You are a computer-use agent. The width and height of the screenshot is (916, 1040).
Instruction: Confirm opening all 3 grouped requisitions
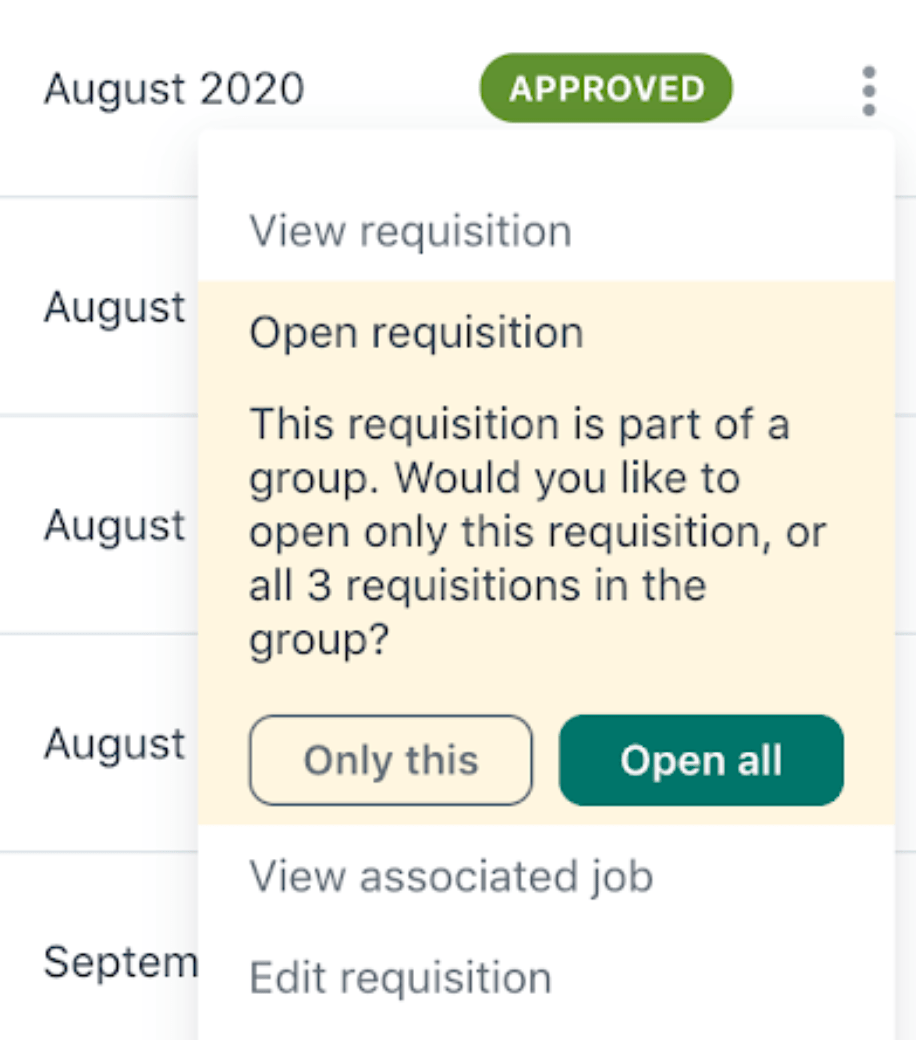pos(699,761)
